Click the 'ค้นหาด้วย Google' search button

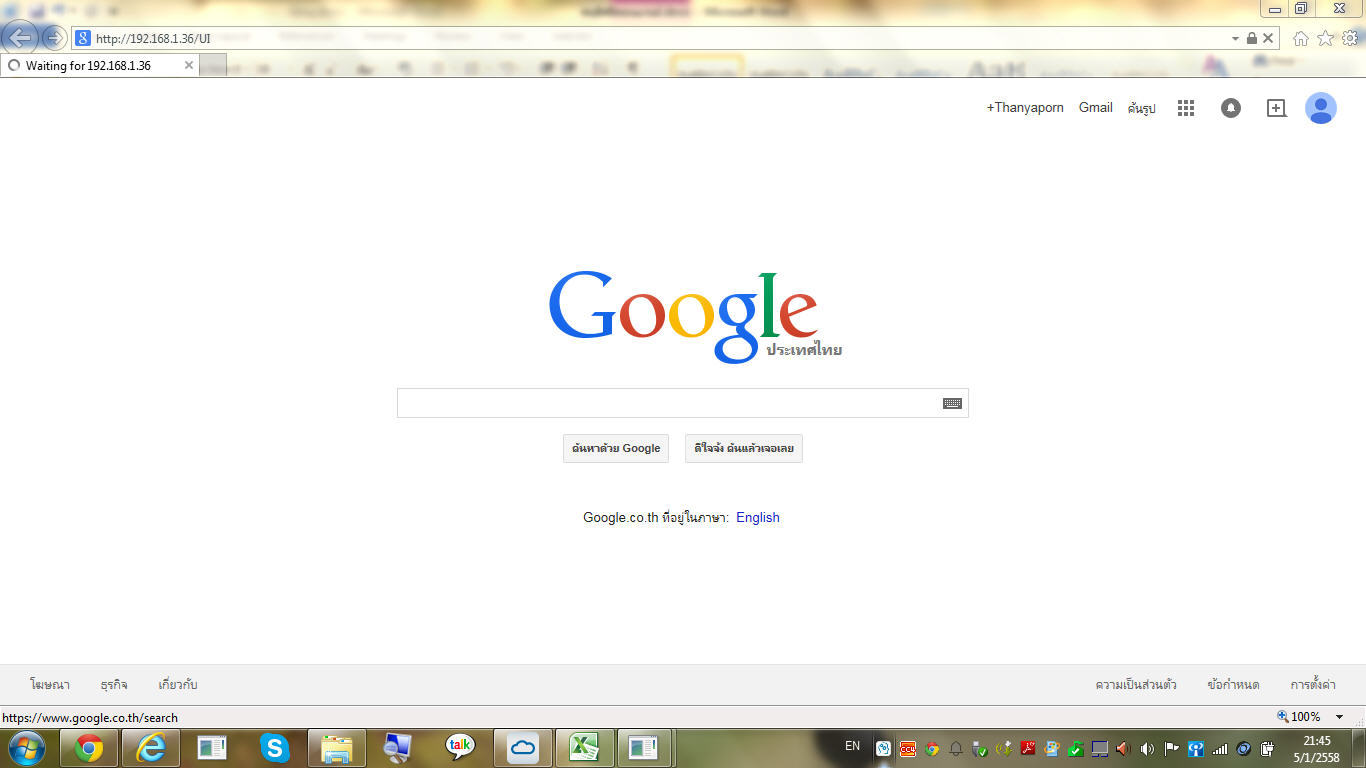pos(616,448)
